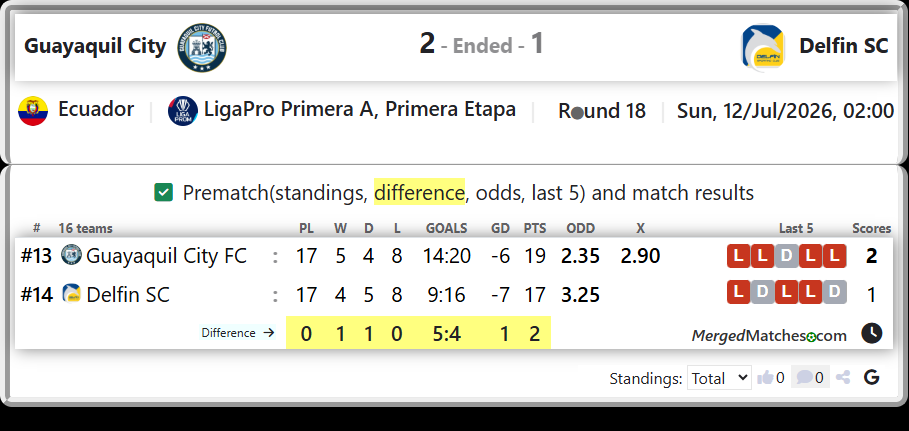This screenshot has height=431, width=909.
Task: Click the thumbs-up like icon
Action: (765, 378)
